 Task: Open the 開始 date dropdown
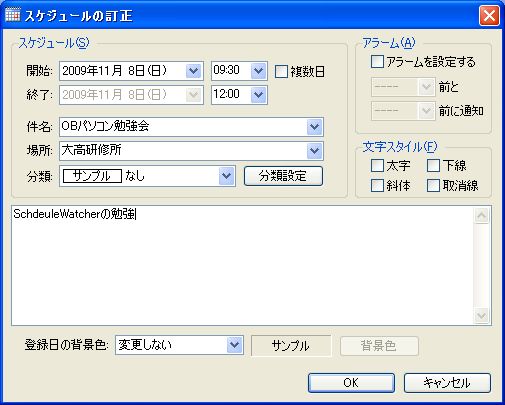click(x=194, y=71)
